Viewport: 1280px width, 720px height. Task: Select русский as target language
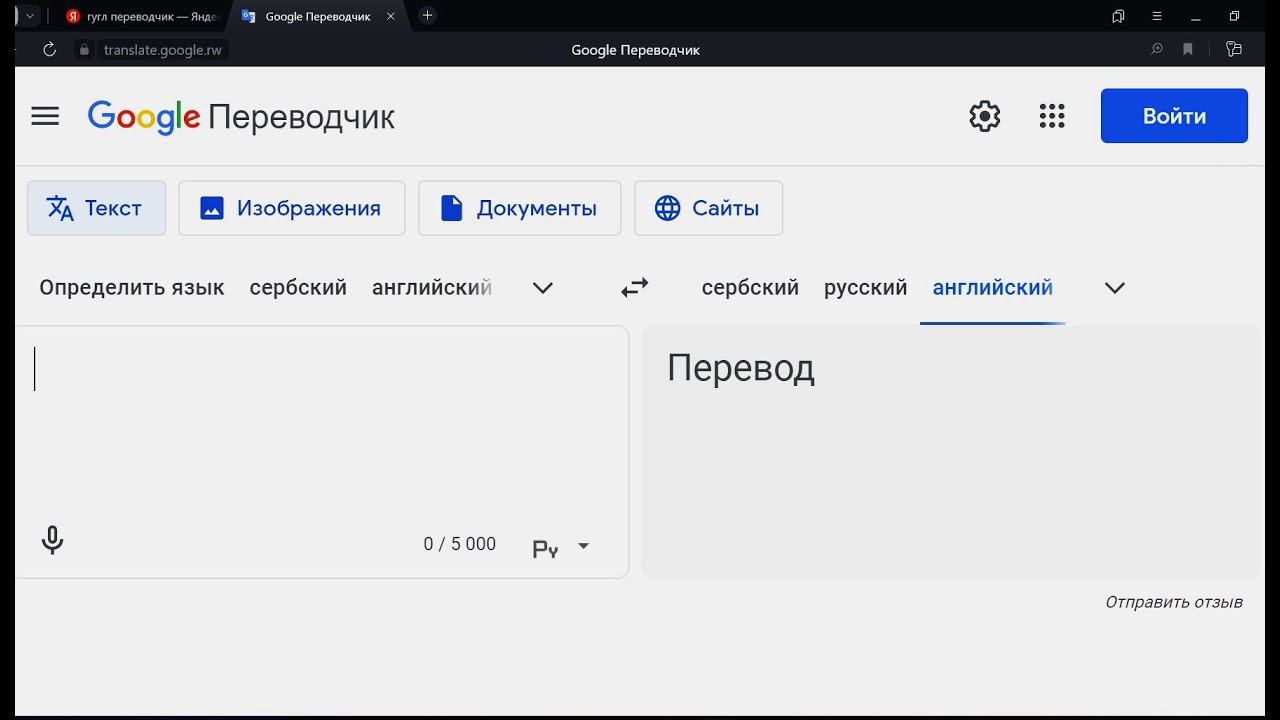(x=866, y=288)
